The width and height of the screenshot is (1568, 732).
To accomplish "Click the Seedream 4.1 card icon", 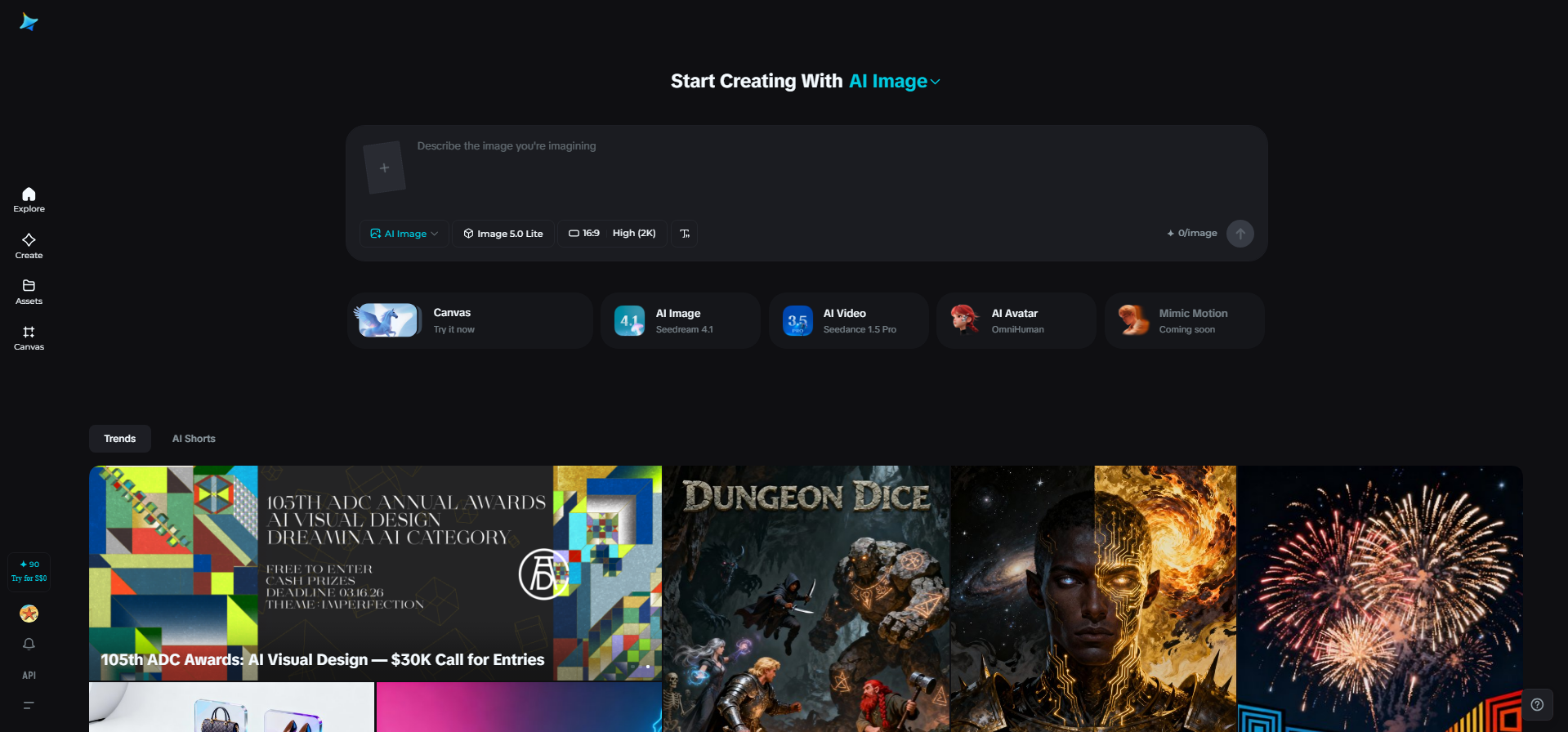I will tap(629, 321).
